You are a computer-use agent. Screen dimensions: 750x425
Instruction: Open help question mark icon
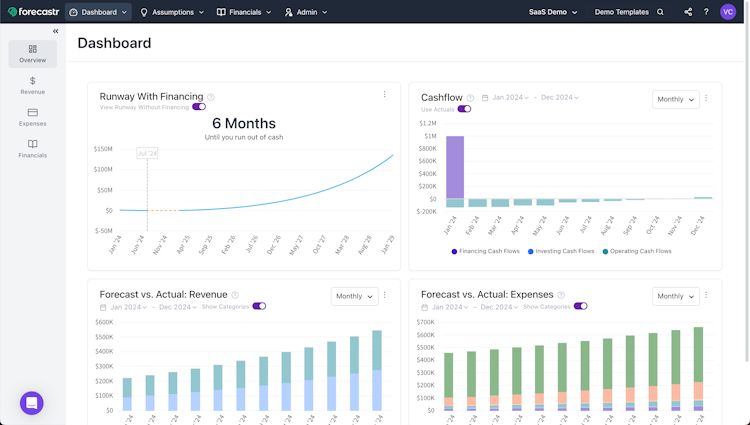(706, 12)
